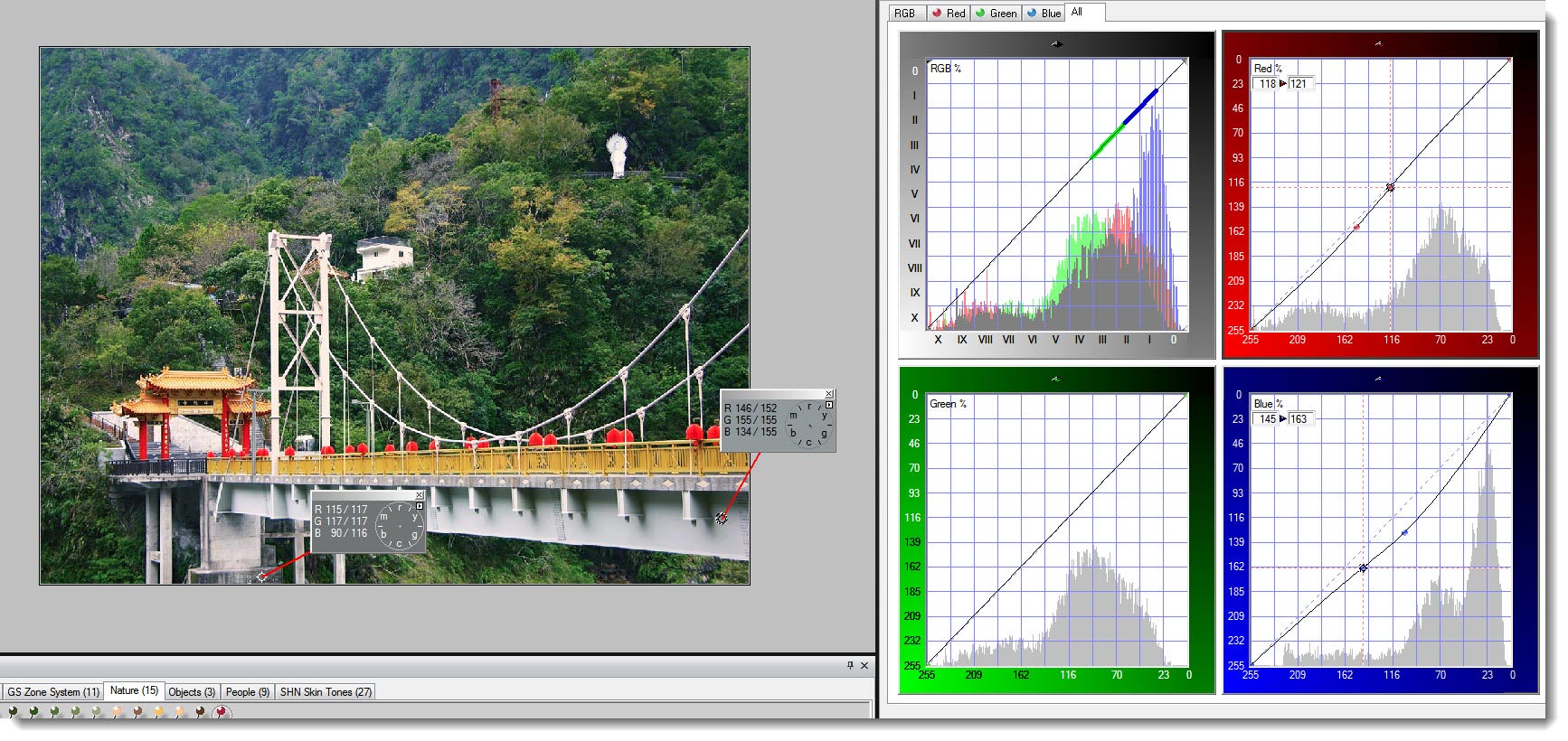This screenshot has height=741, width=1568.
Task: Select the sample point marker at the bridge pier base
Action: pyautogui.click(x=261, y=576)
